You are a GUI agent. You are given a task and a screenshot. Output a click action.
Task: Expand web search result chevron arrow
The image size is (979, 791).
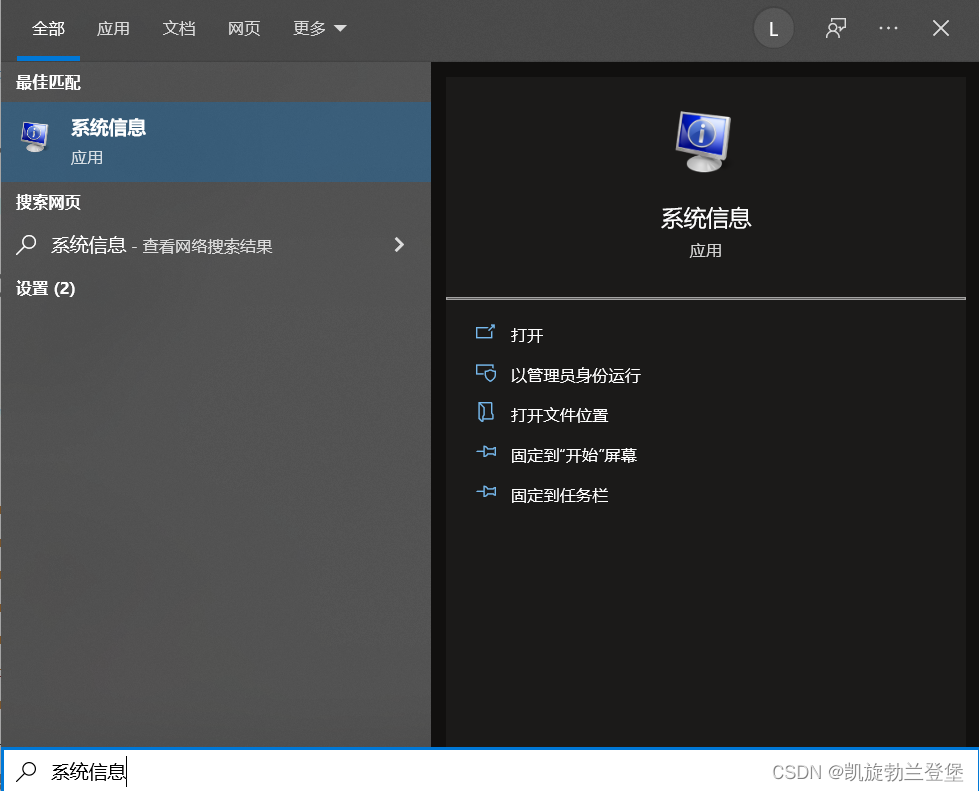click(x=399, y=245)
